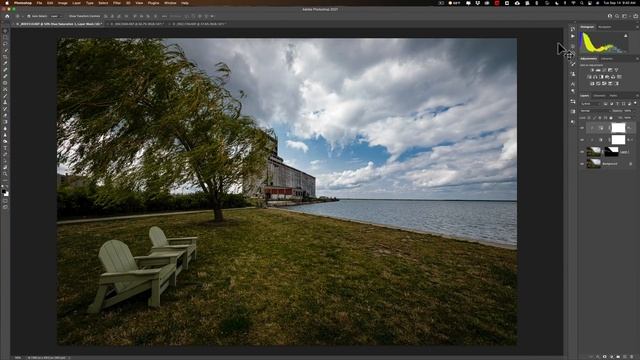This screenshot has width=640, height=360.
Task: Switch to the second document tab
Action: 137,24
